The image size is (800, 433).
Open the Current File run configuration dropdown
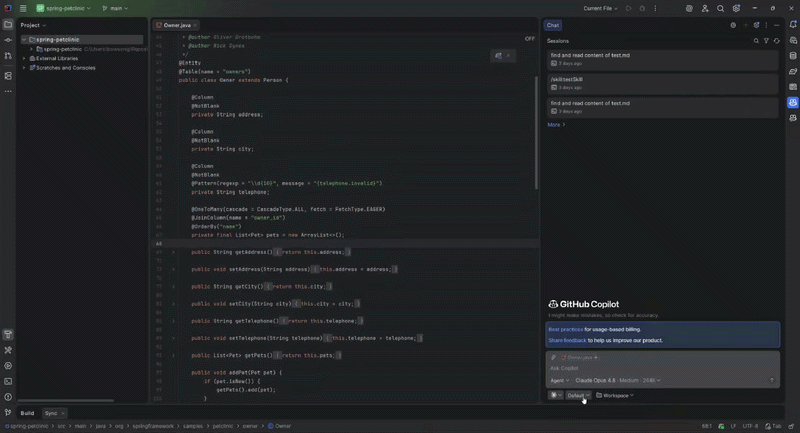click(601, 8)
